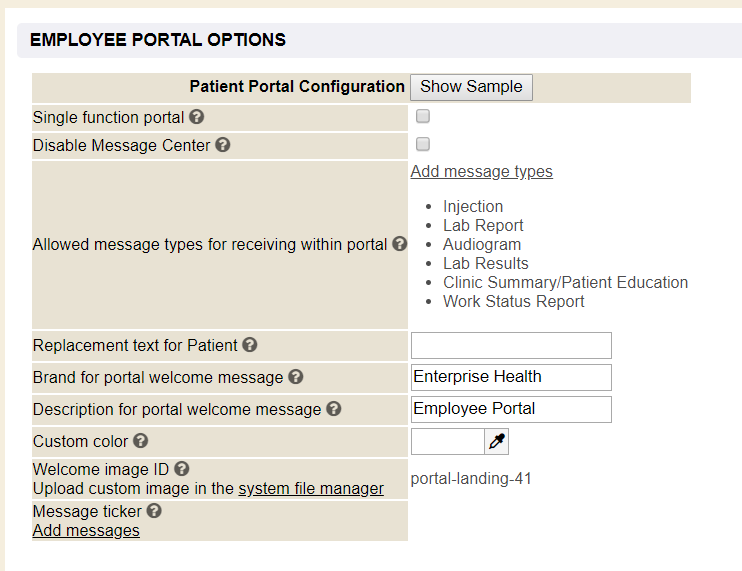This screenshot has width=742, height=571.
Task: Open help for Allowed message types
Action: 399,244
